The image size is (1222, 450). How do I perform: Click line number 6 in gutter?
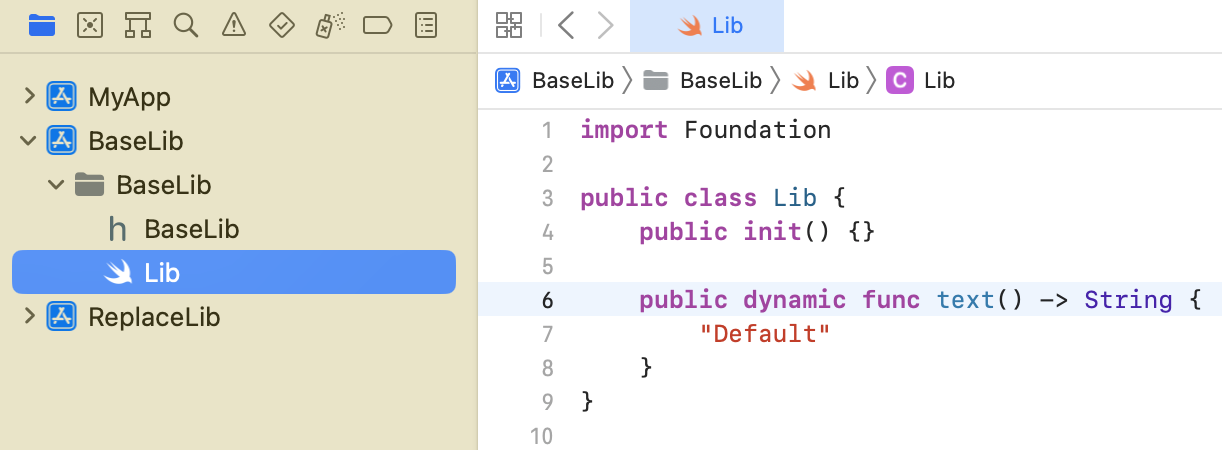click(x=547, y=300)
